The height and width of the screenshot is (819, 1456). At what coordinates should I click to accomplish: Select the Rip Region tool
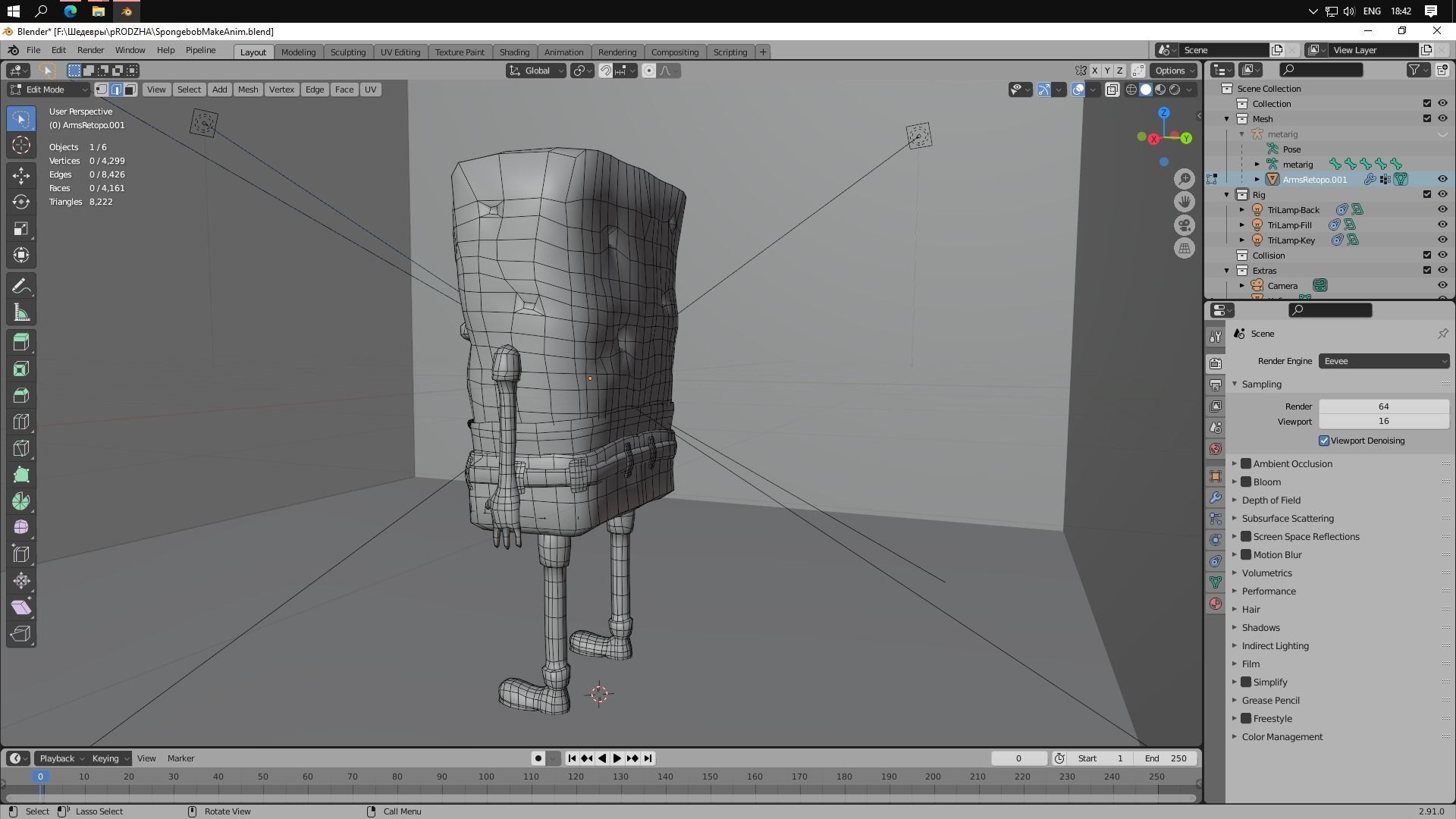[21, 634]
